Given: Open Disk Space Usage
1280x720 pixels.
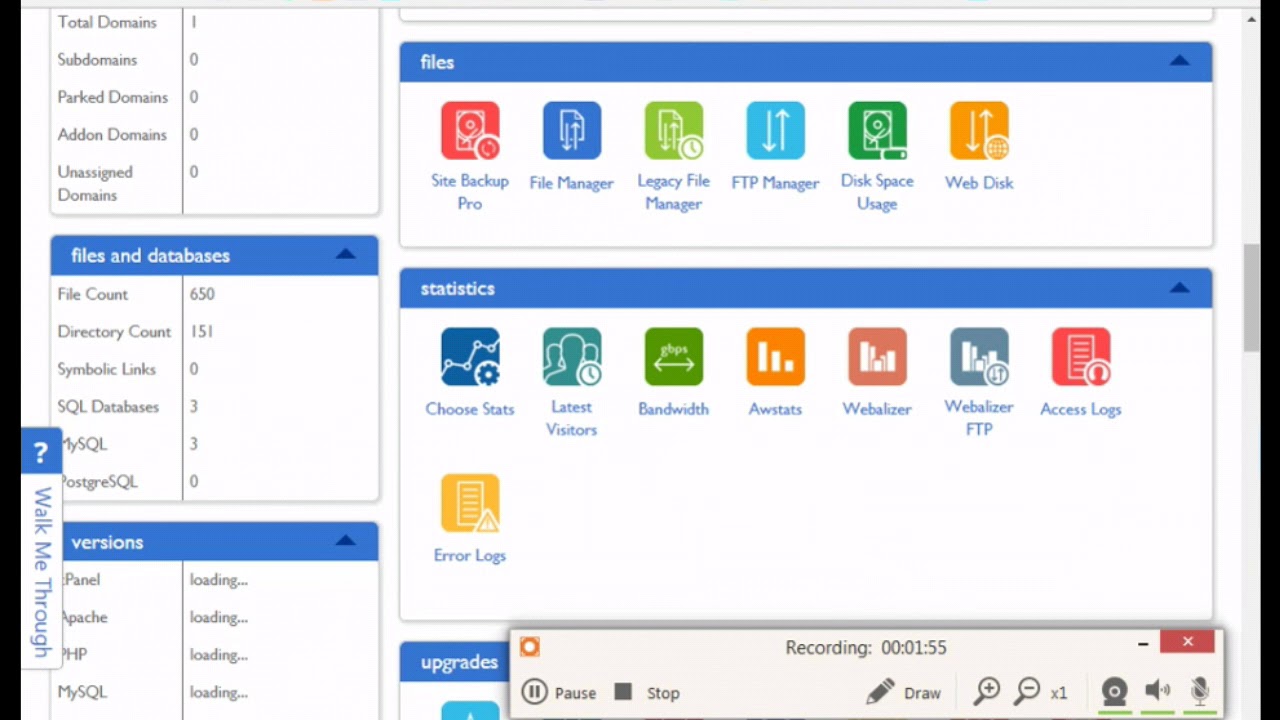Looking at the screenshot, I should click(x=877, y=131).
